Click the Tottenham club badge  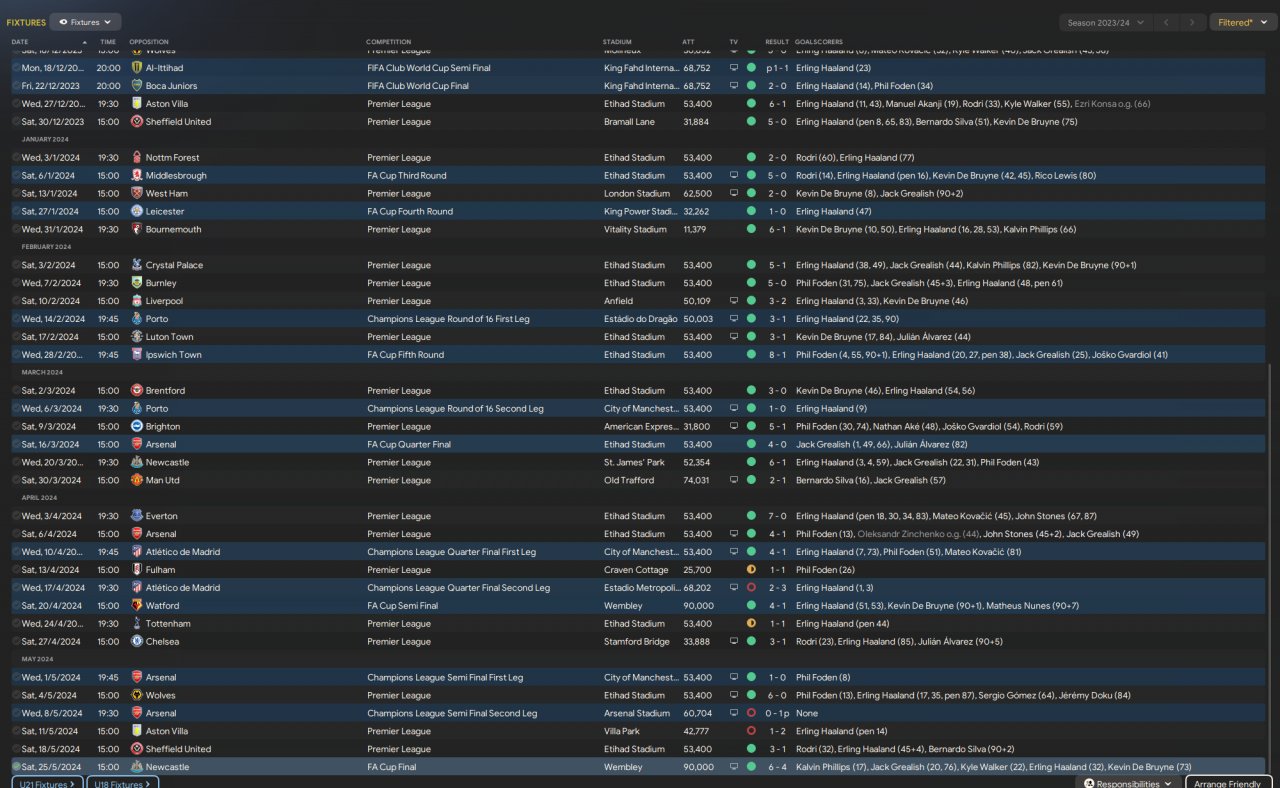pos(137,624)
